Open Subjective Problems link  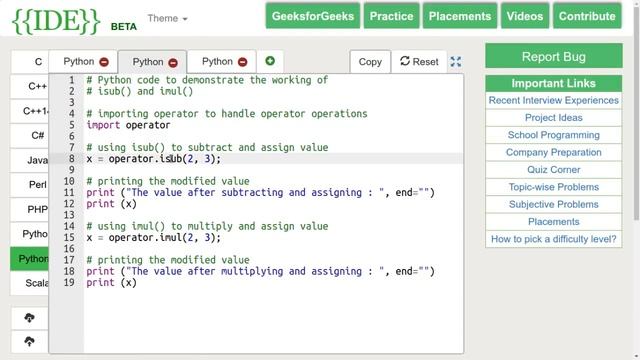tap(554, 204)
